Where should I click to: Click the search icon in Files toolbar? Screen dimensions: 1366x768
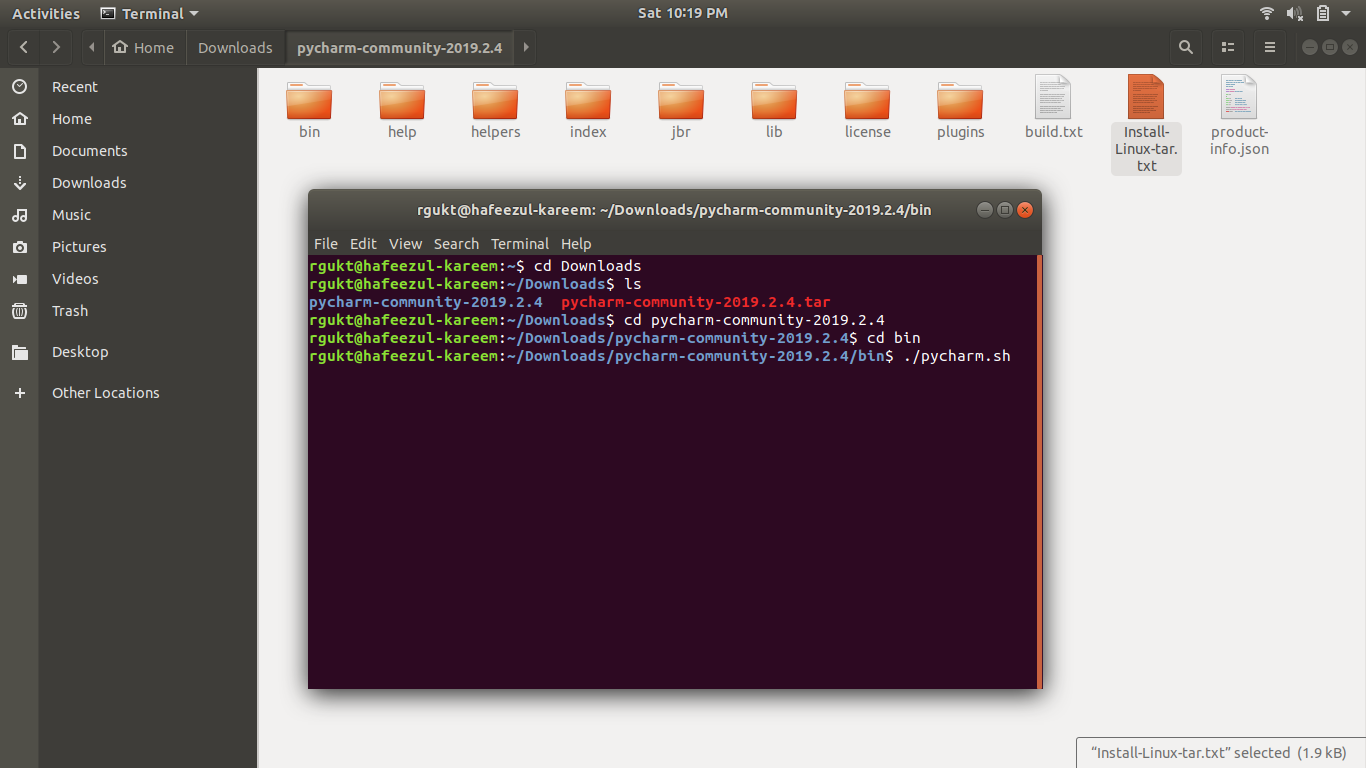pos(1185,47)
